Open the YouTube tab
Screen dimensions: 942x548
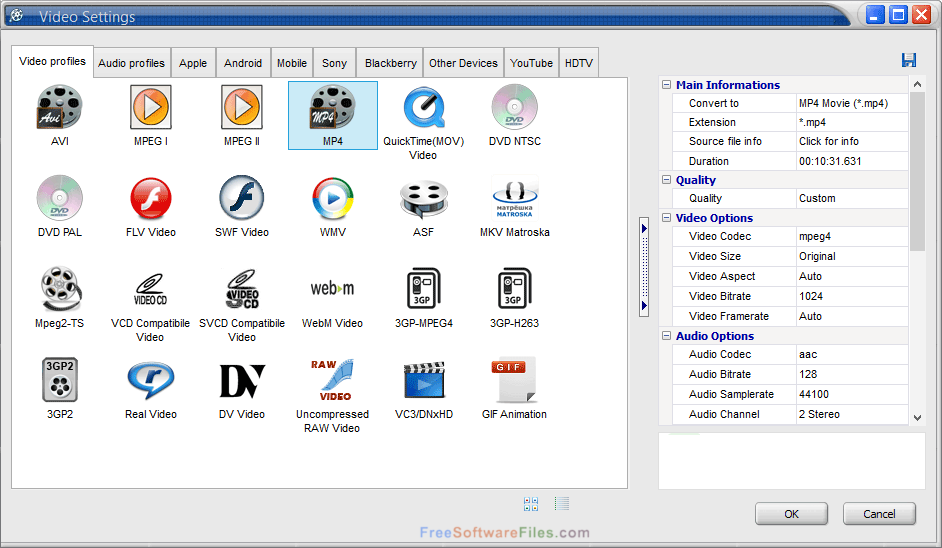tap(531, 63)
